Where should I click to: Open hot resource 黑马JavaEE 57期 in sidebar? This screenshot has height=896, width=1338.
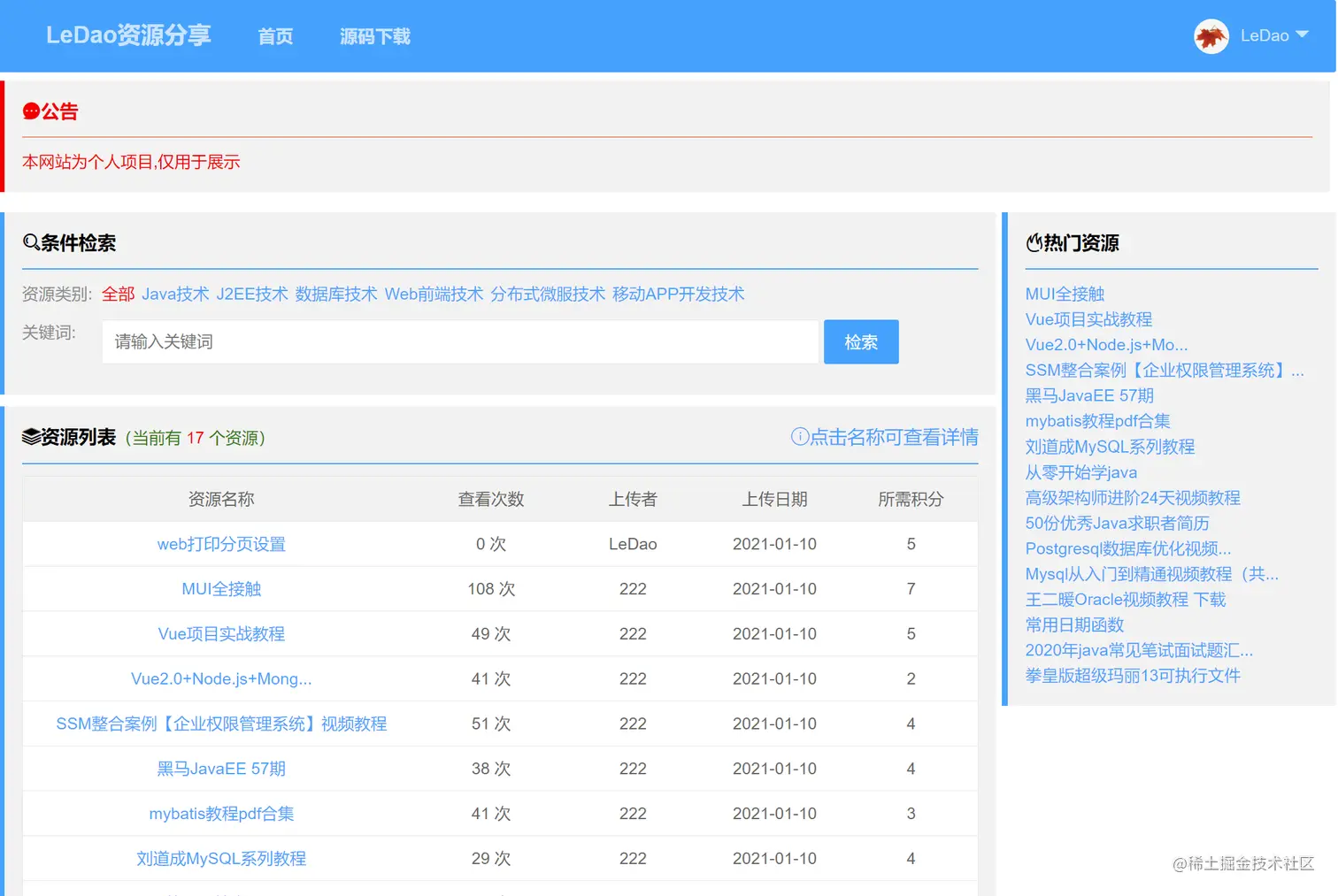(x=1089, y=395)
